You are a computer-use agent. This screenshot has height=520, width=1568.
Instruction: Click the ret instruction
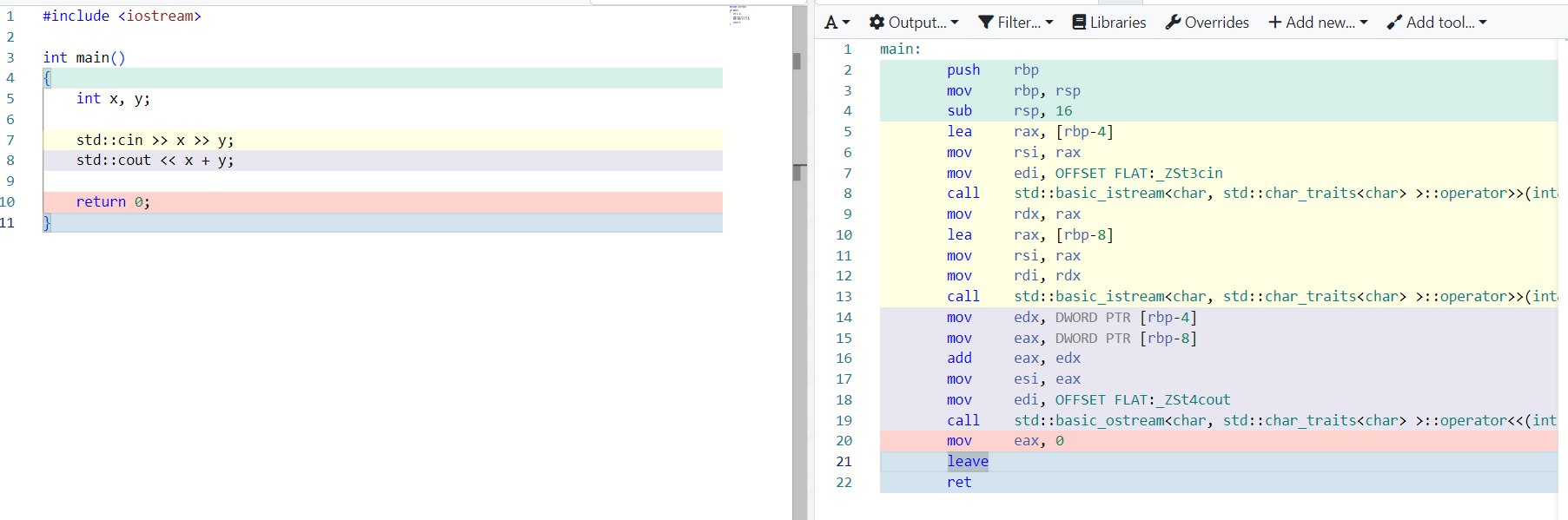(x=959, y=483)
